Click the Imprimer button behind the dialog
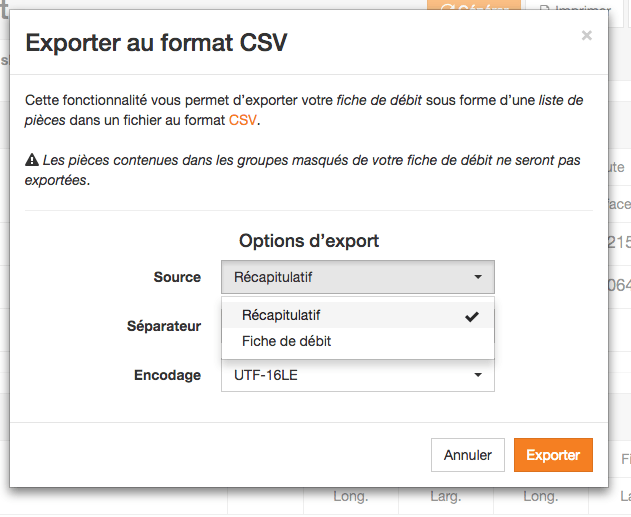631x517 pixels. (x=577, y=7)
